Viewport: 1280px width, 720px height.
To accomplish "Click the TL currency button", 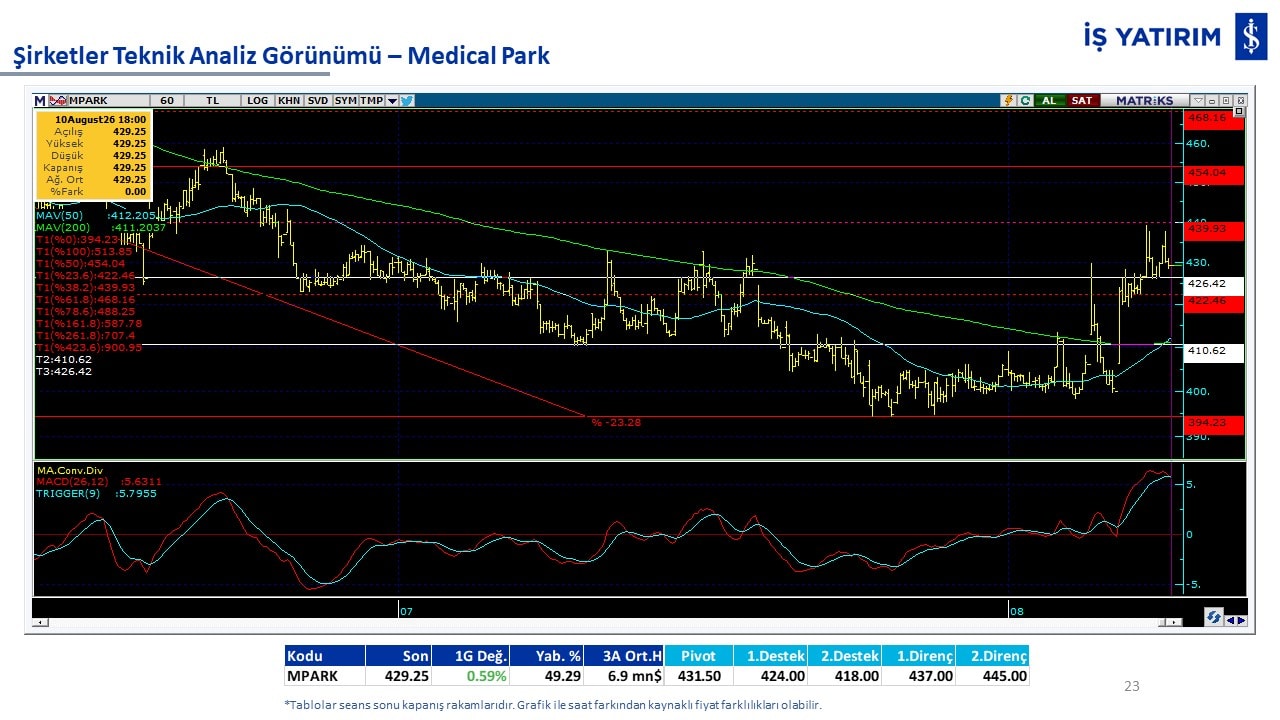I will 213,101.
